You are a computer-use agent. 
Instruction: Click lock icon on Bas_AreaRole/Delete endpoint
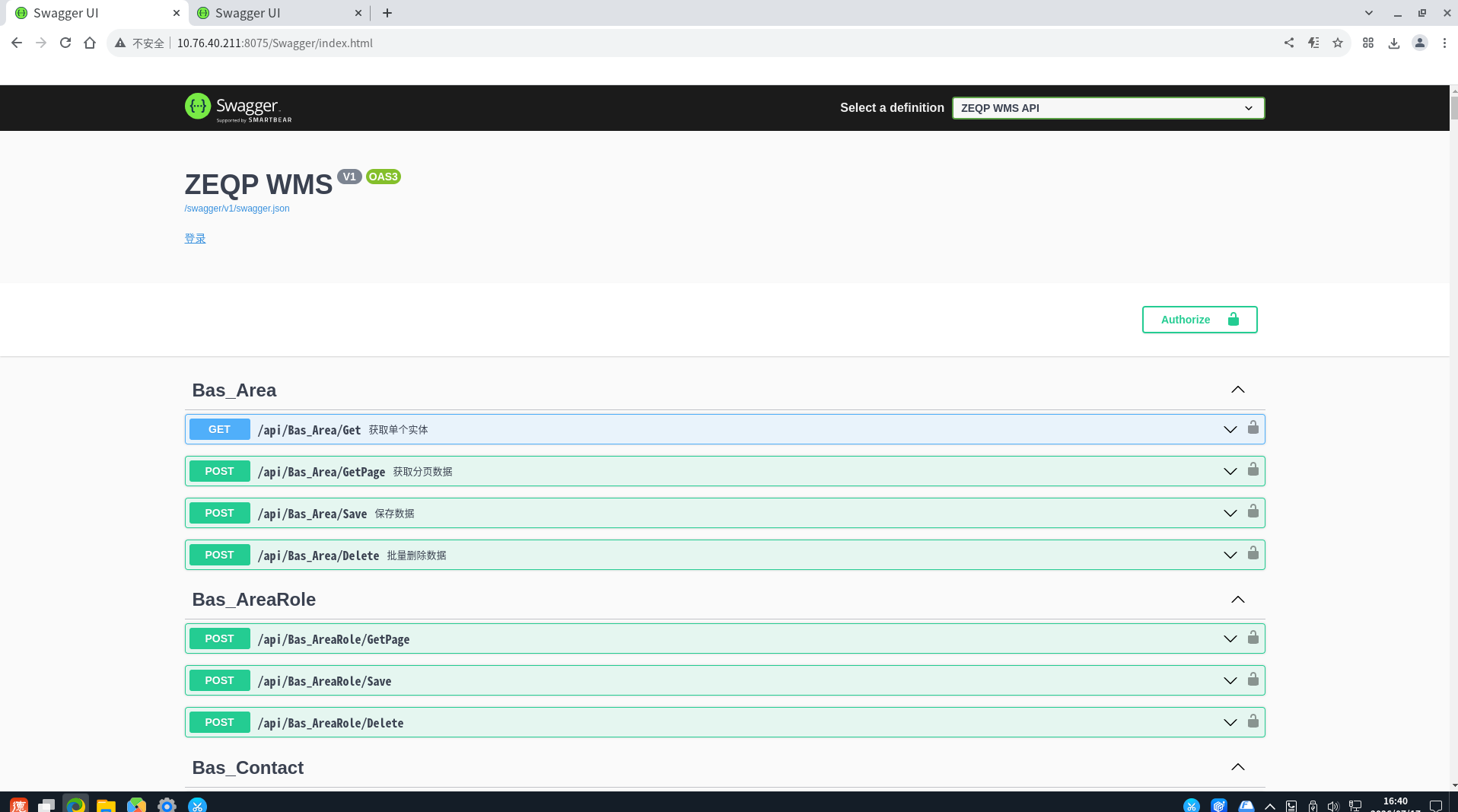click(x=1253, y=721)
